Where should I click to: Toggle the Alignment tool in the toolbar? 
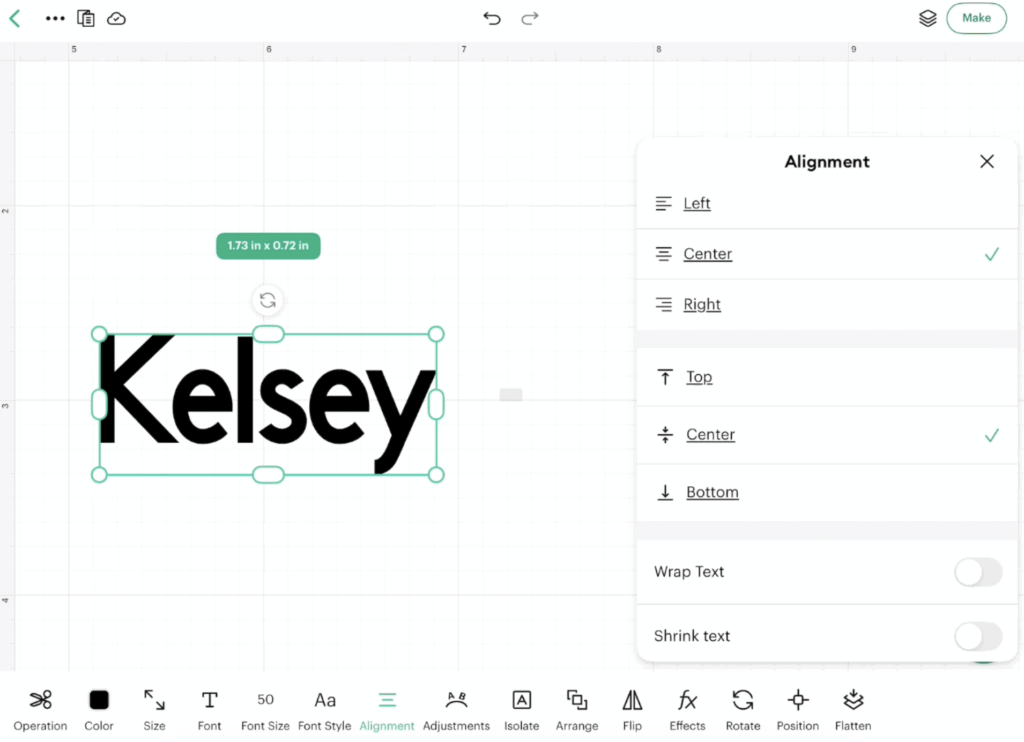[x=387, y=709]
